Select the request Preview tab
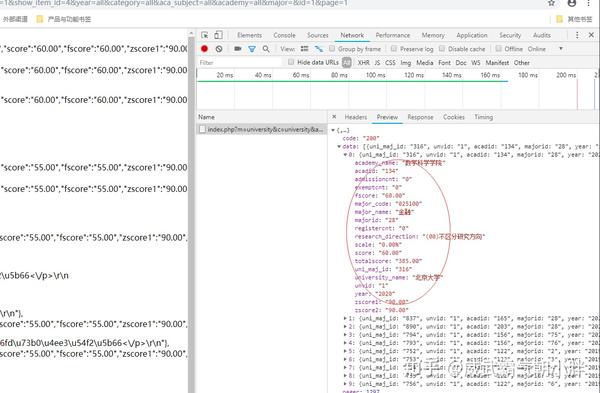600x393 pixels. (387, 117)
